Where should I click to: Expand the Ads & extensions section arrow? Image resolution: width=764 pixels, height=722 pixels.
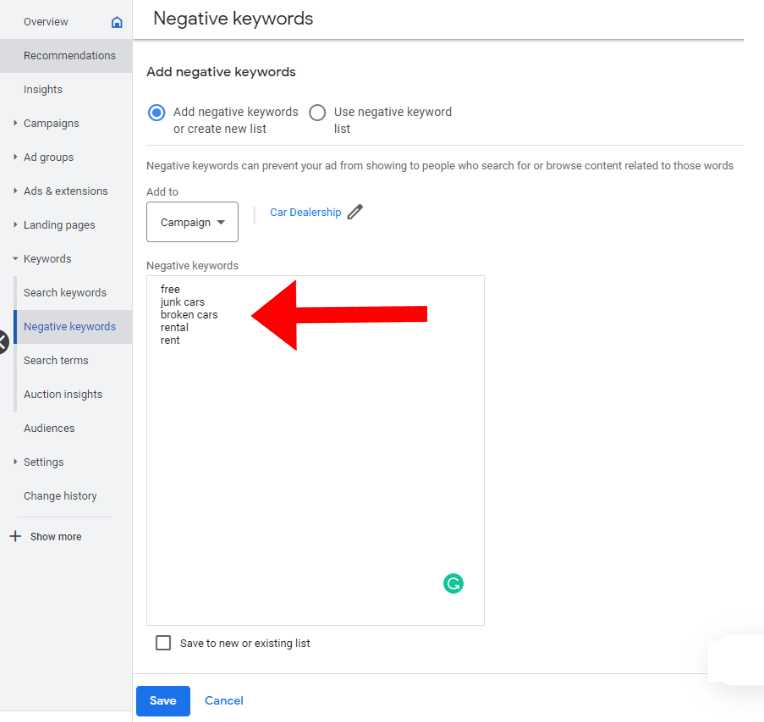15,191
